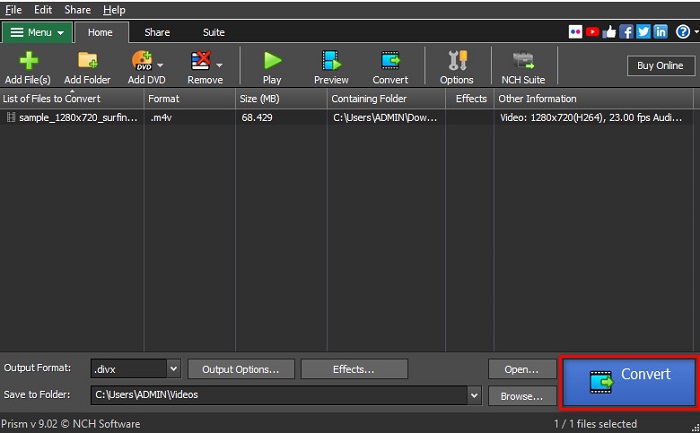Sort by List of Files to Convert header
The width and height of the screenshot is (700, 433).
pyautogui.click(x=72, y=99)
